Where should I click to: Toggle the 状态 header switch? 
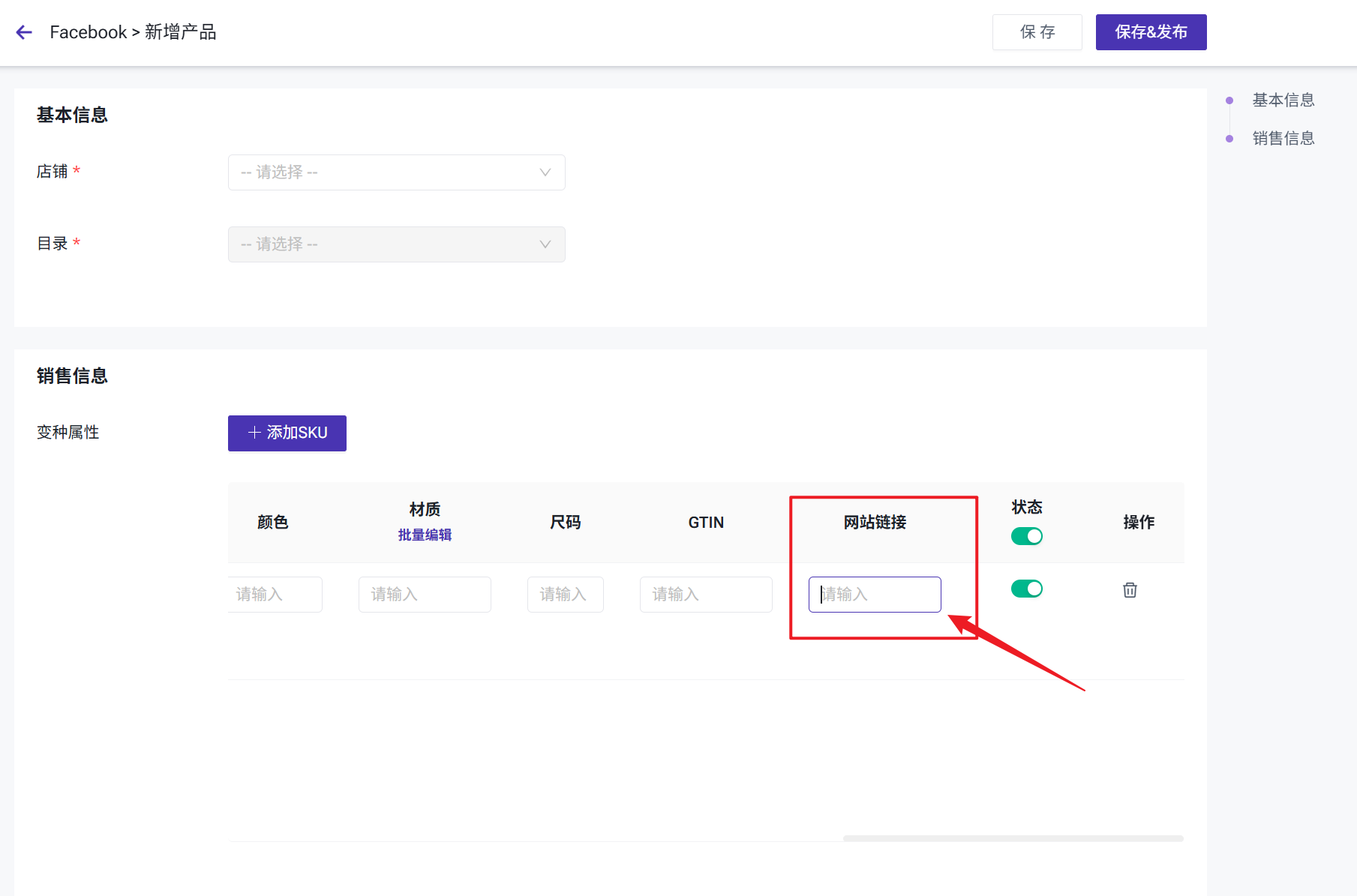(1026, 536)
